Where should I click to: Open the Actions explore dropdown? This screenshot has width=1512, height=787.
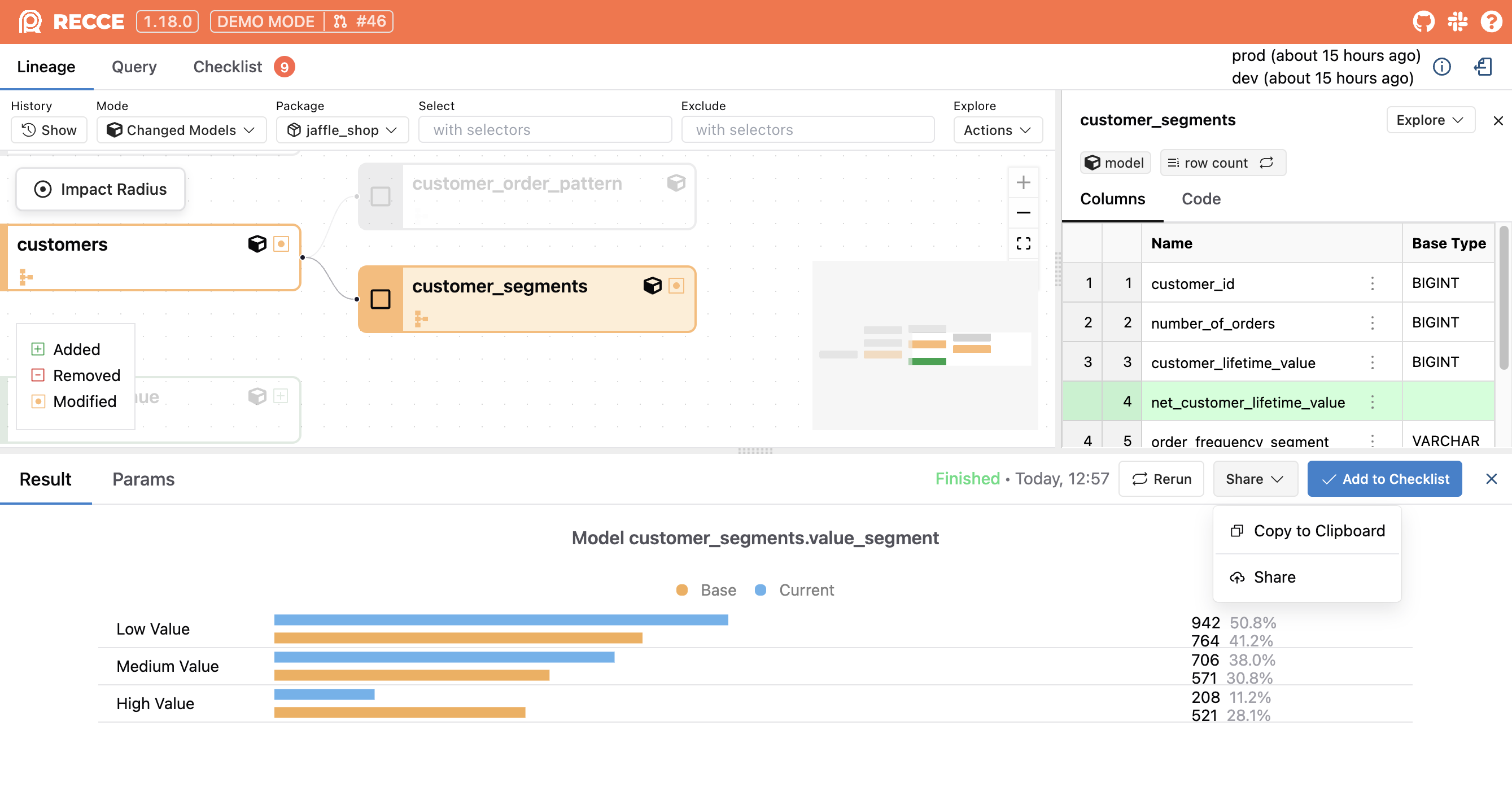(x=997, y=130)
